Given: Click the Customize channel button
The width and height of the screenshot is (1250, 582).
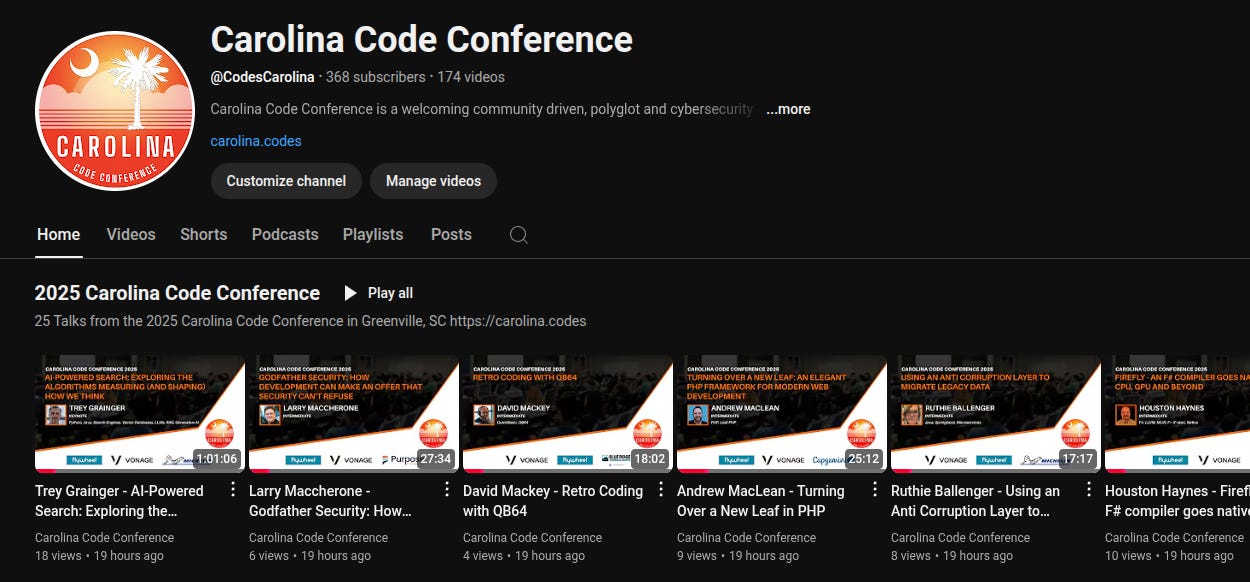Looking at the screenshot, I should tap(286, 181).
